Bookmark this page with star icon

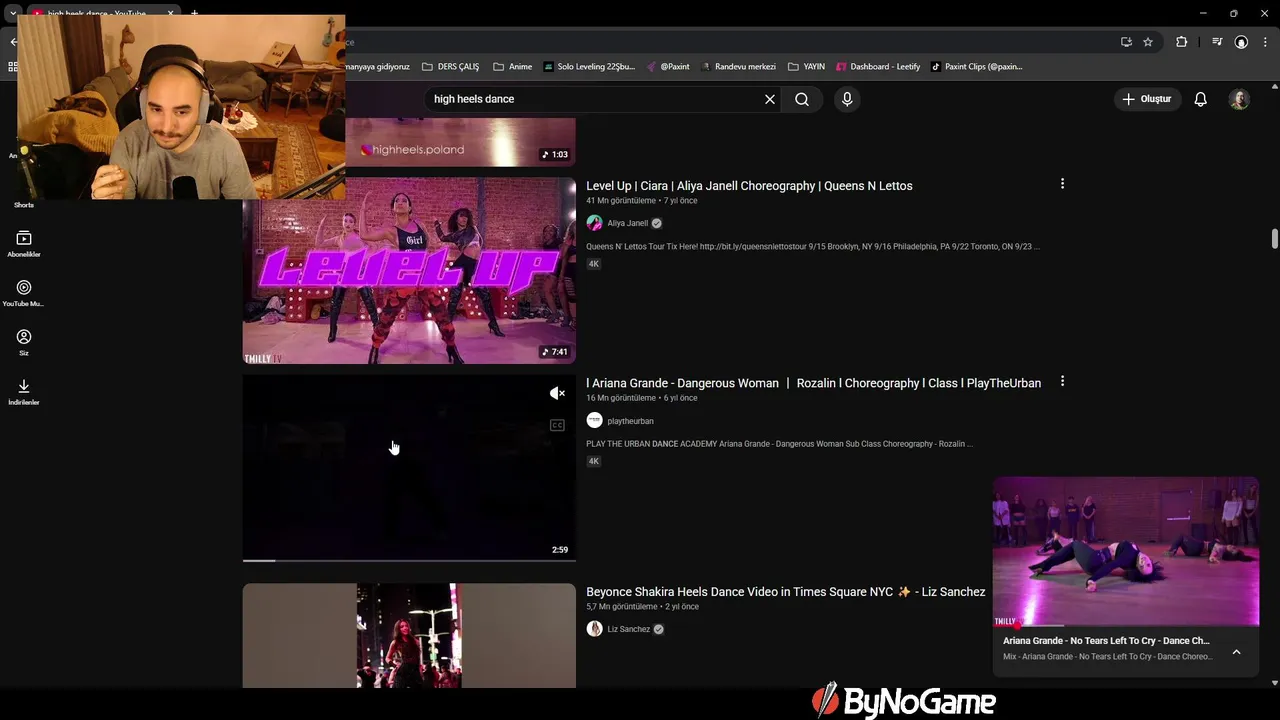(x=1148, y=42)
